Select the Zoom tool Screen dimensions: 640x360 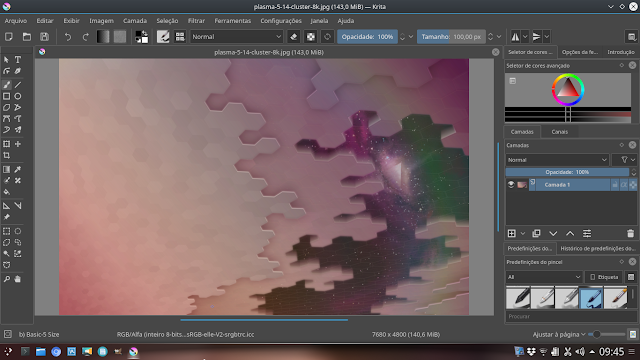7,279
